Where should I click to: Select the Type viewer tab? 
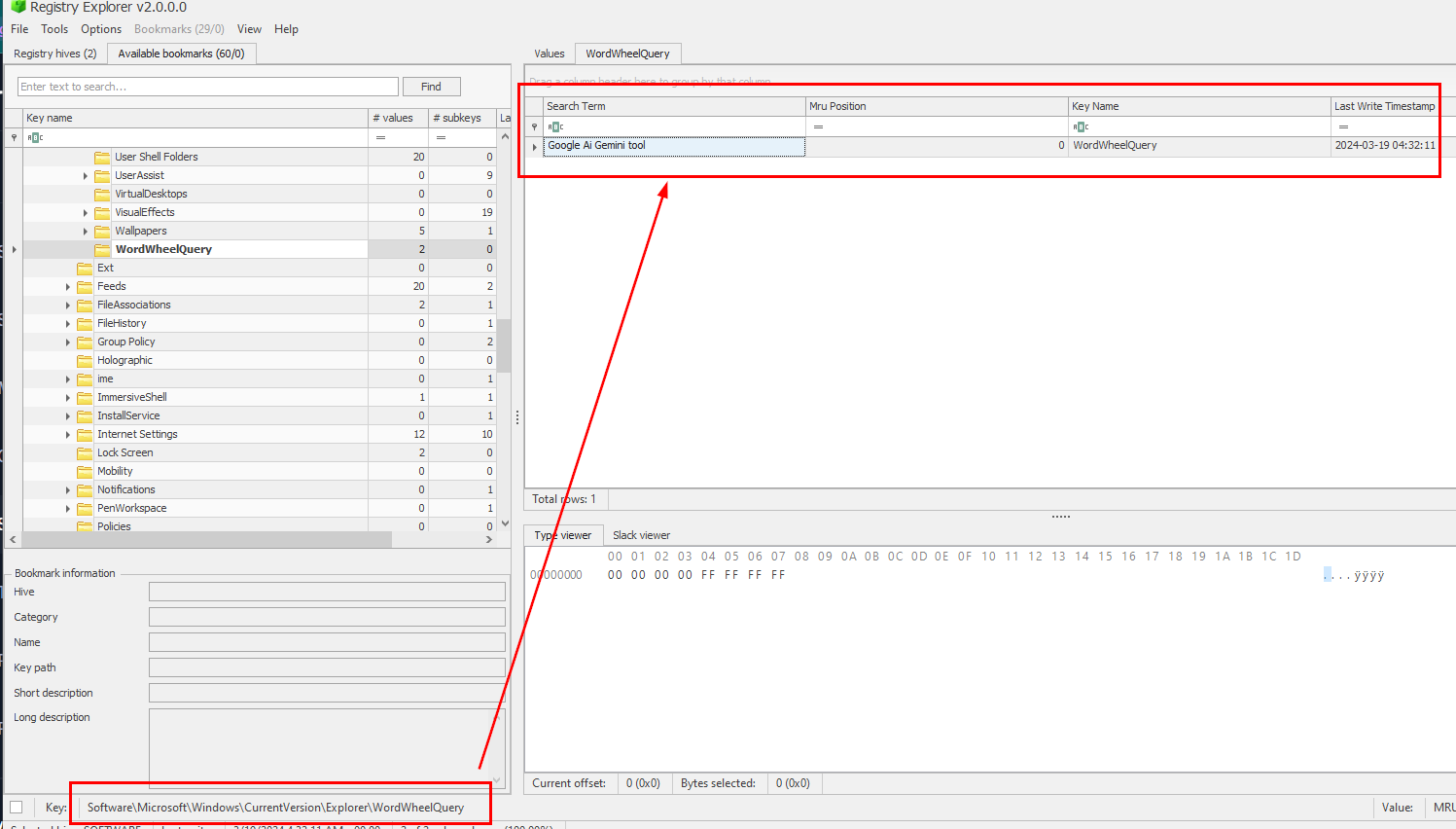[563, 535]
